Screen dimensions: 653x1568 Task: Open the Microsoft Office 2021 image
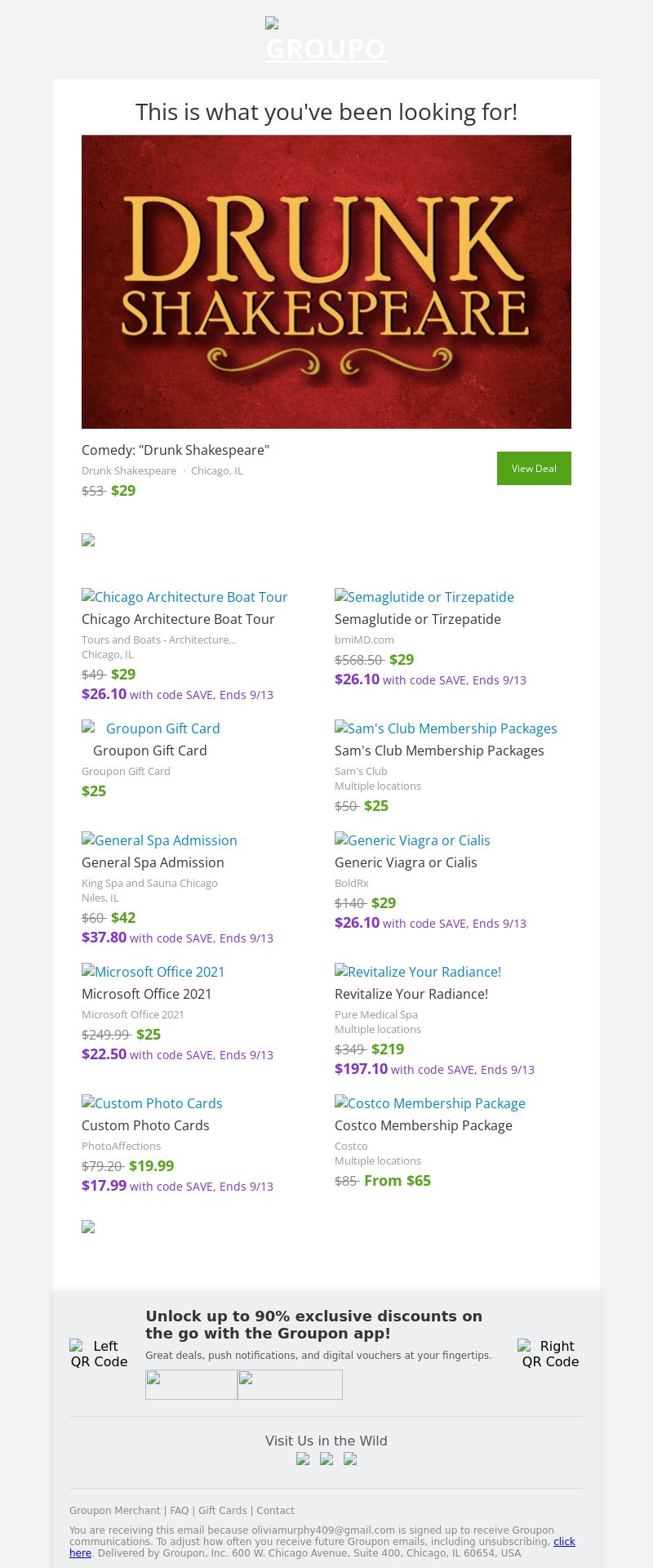153,972
